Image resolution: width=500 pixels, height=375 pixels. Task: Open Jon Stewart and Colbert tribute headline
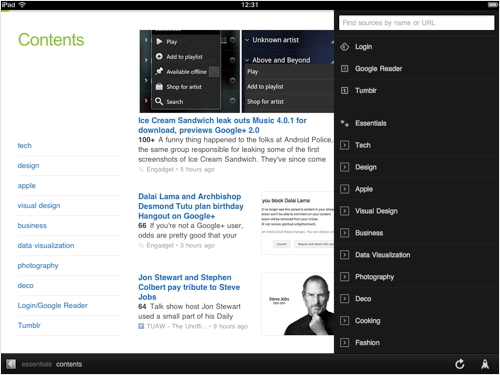pos(189,287)
